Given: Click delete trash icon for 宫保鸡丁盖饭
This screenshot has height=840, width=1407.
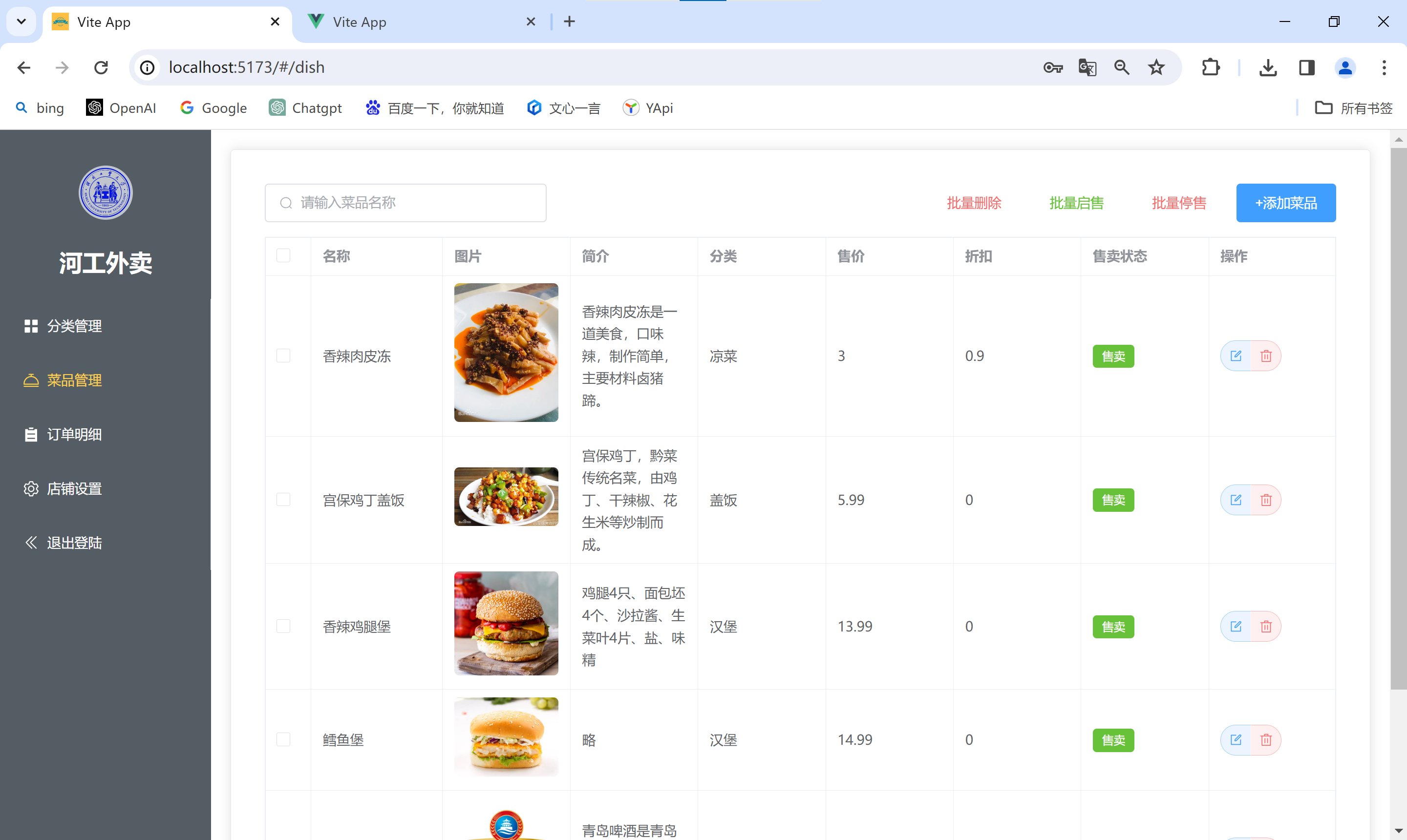Looking at the screenshot, I should pyautogui.click(x=1266, y=500).
